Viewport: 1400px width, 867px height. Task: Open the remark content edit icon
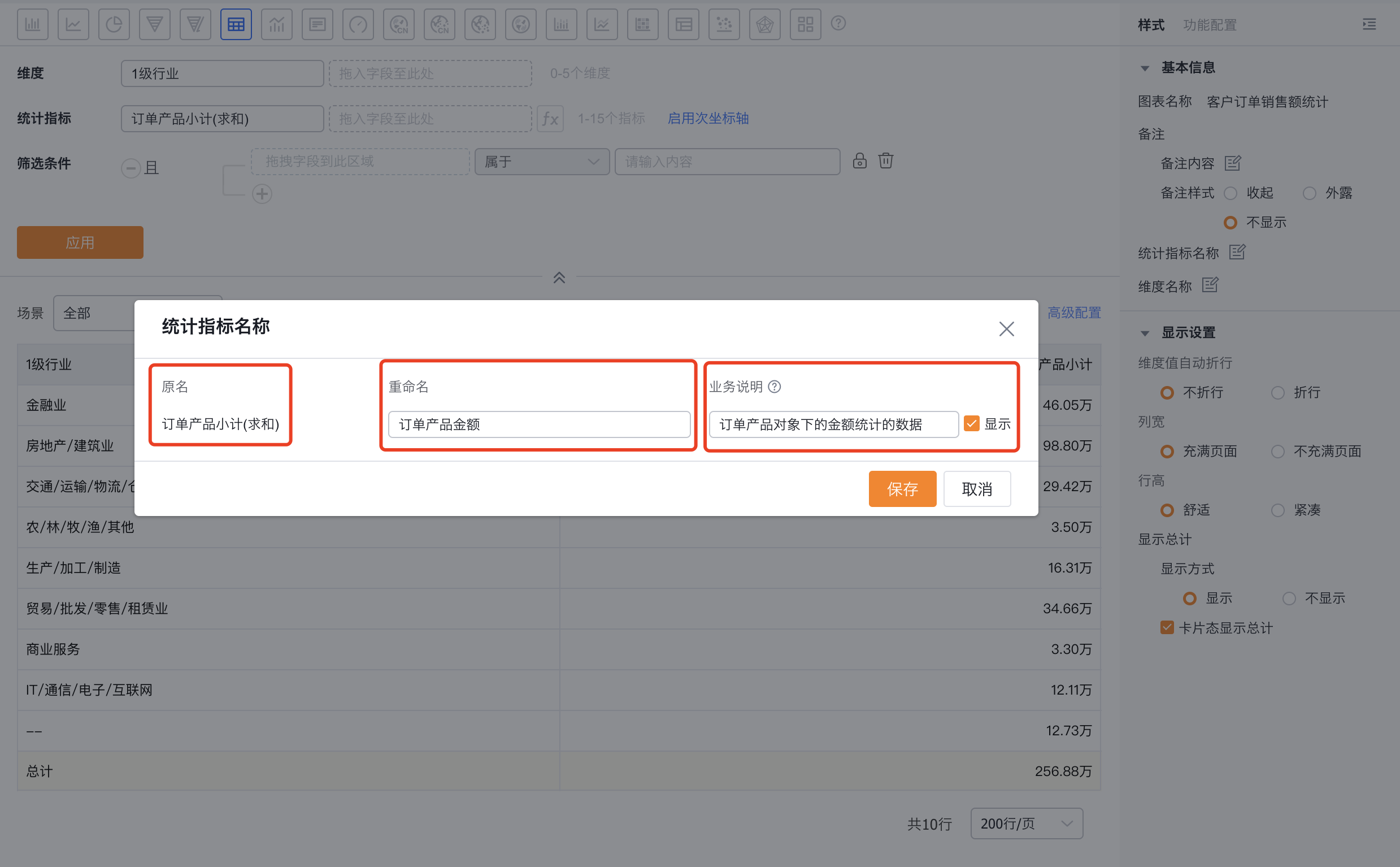[1232, 163]
